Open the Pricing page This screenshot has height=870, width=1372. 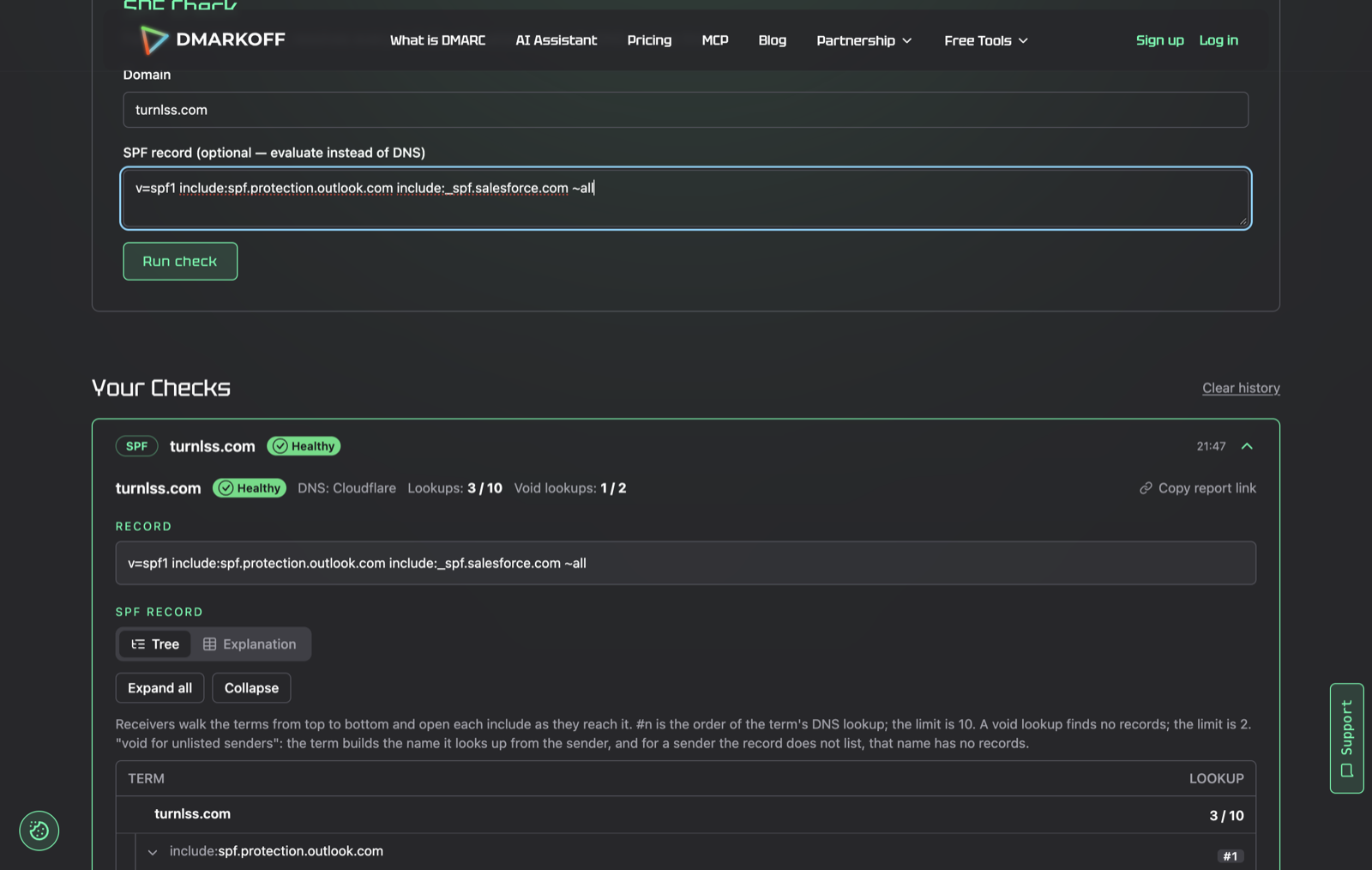(649, 40)
